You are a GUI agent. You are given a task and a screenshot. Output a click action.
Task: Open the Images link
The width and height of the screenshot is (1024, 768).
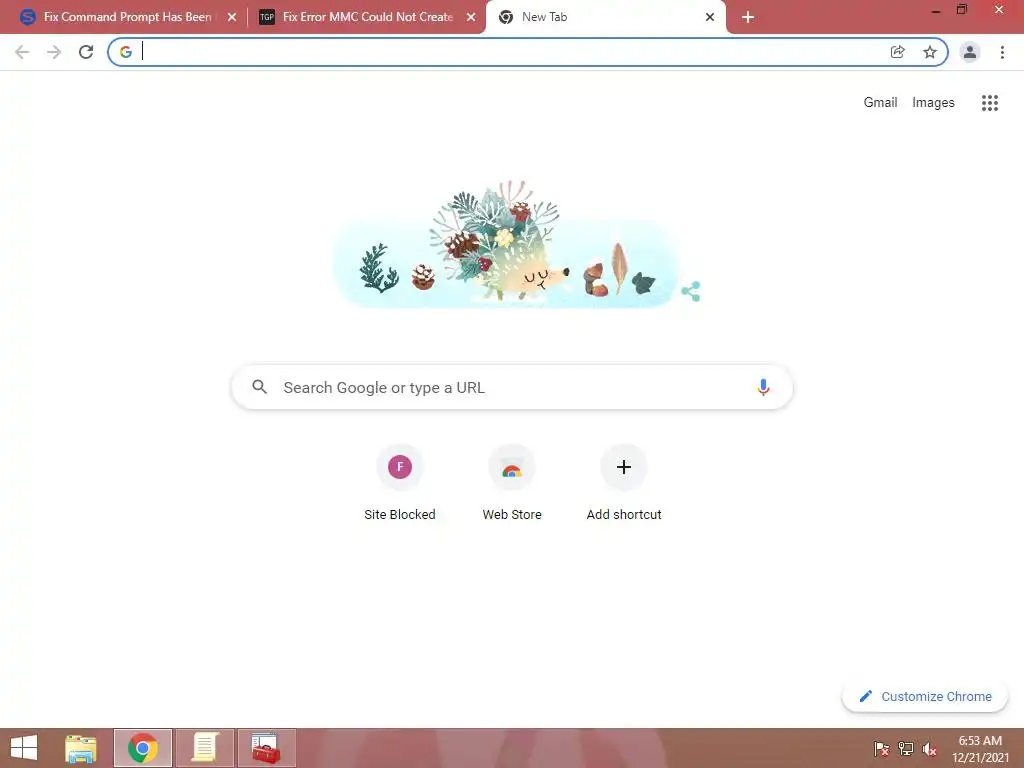[x=933, y=103]
